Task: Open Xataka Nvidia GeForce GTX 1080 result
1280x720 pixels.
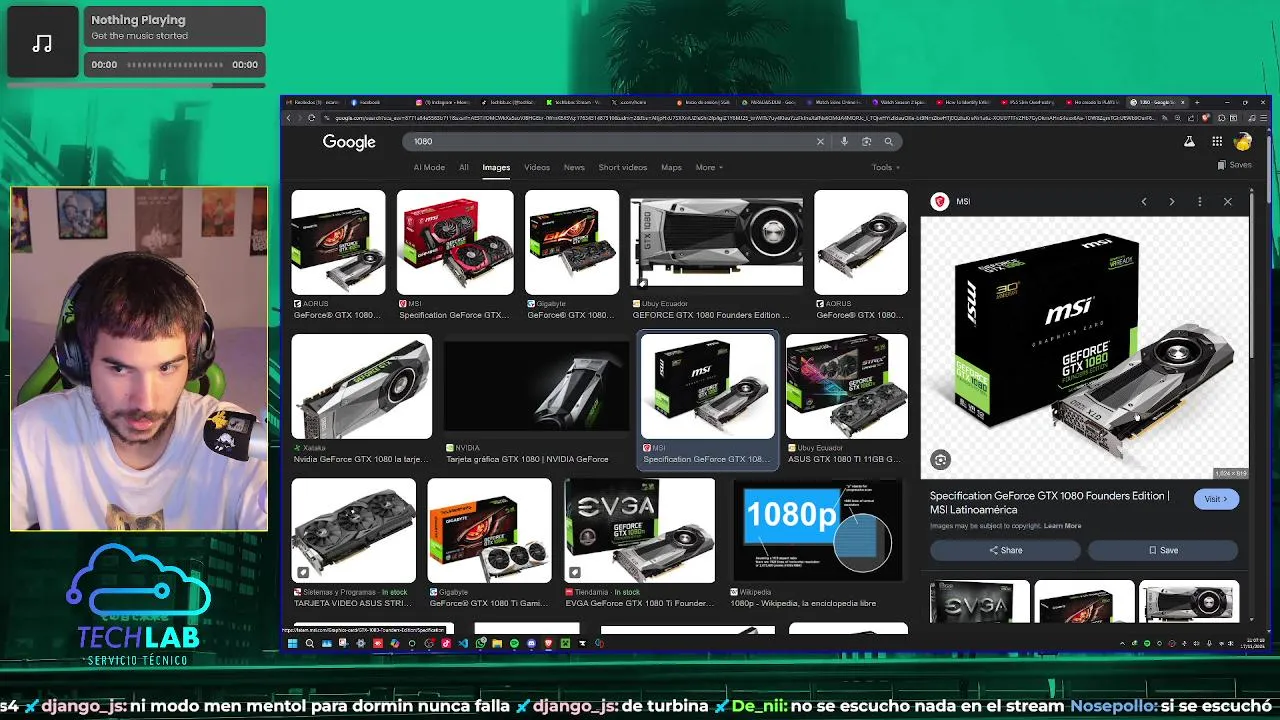Action: coord(361,385)
